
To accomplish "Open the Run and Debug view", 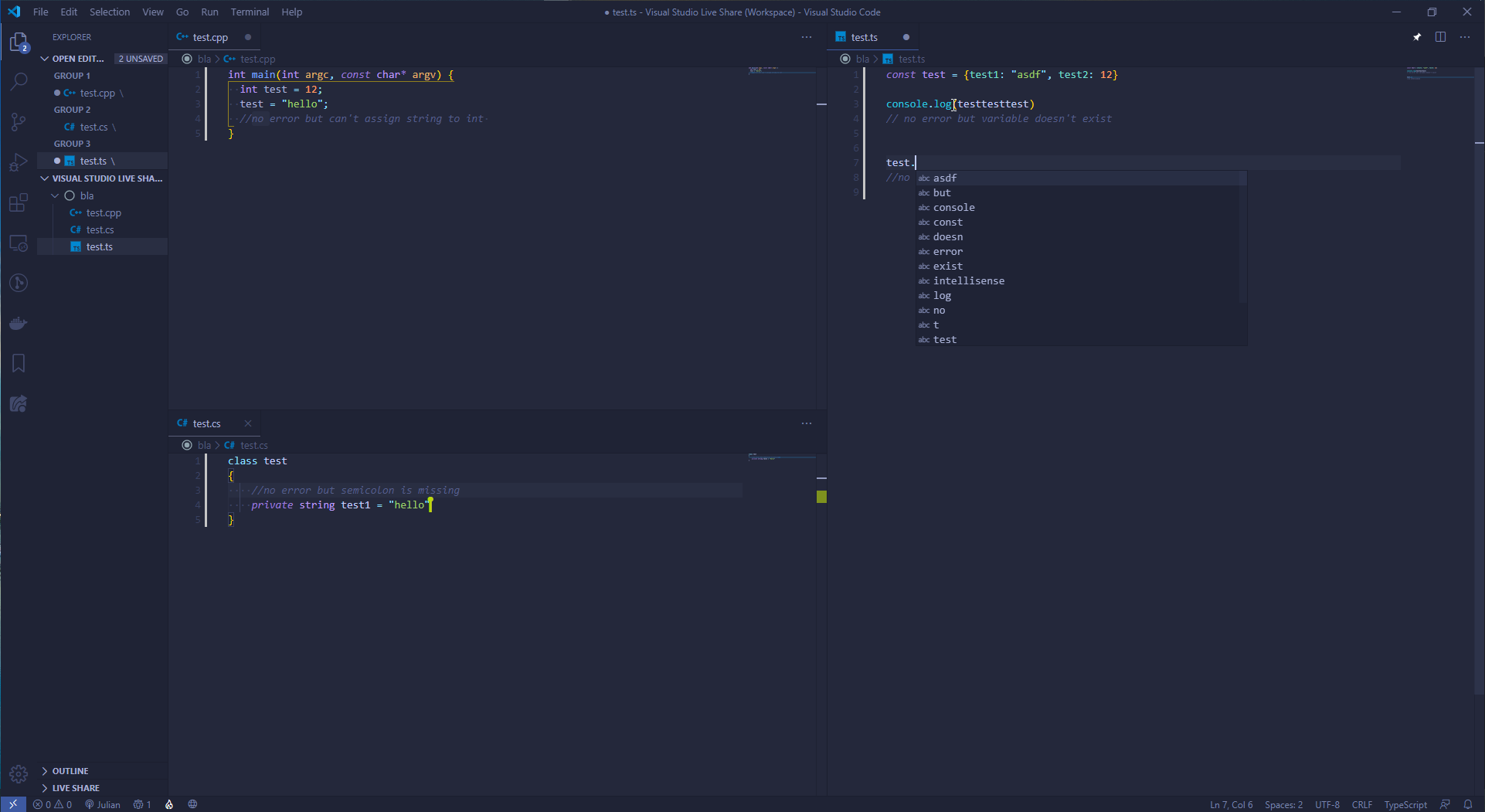I will 19,162.
